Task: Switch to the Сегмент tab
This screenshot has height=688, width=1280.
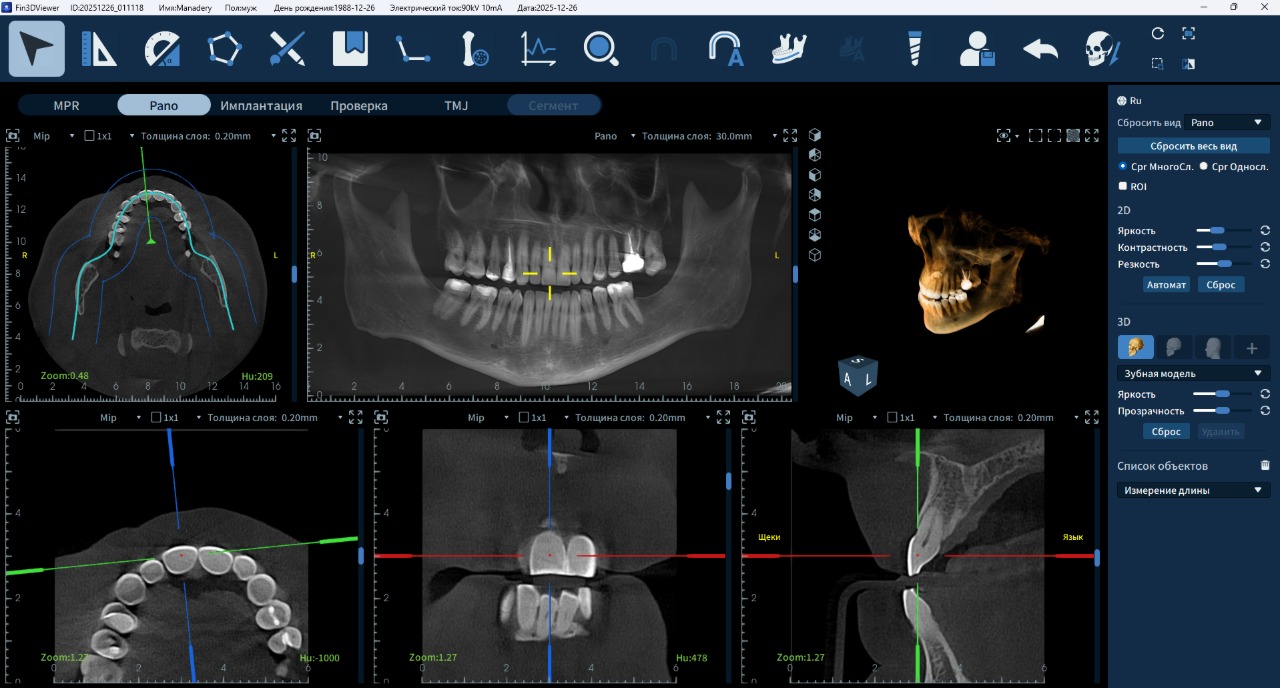Action: tap(554, 105)
